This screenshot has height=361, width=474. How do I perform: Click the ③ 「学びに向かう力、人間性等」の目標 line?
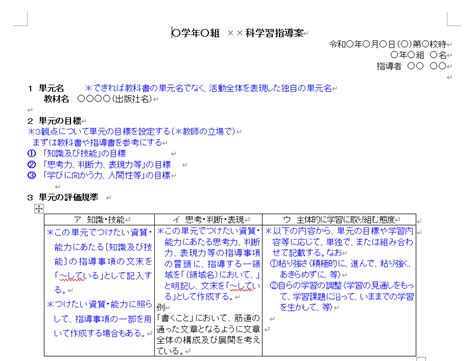[x=99, y=175]
